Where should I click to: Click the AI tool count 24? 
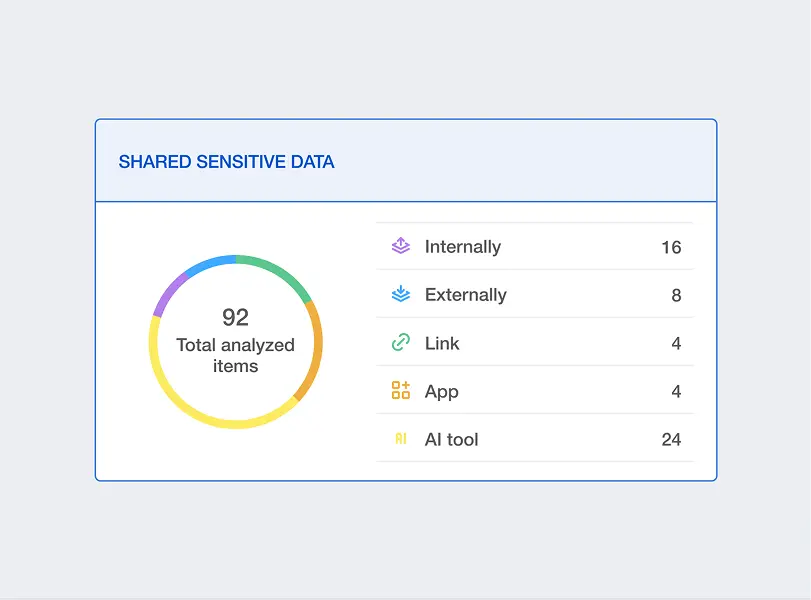click(x=671, y=440)
